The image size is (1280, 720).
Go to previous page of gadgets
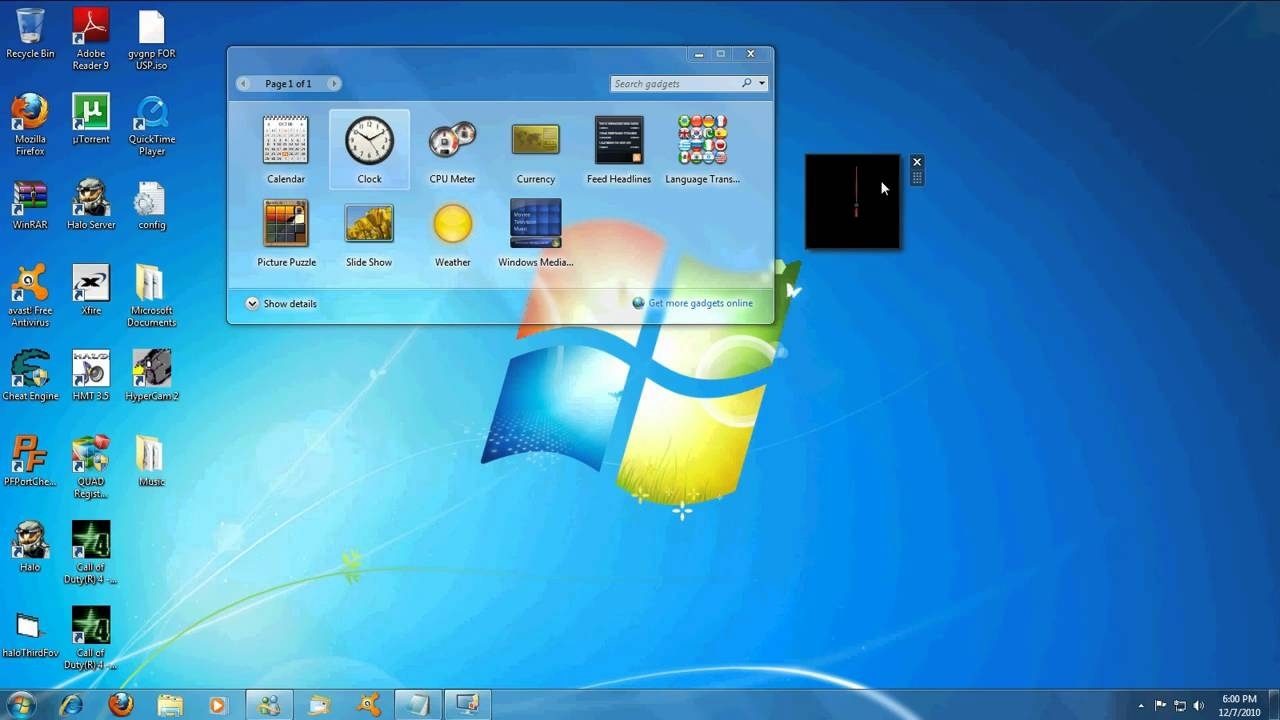(x=243, y=84)
